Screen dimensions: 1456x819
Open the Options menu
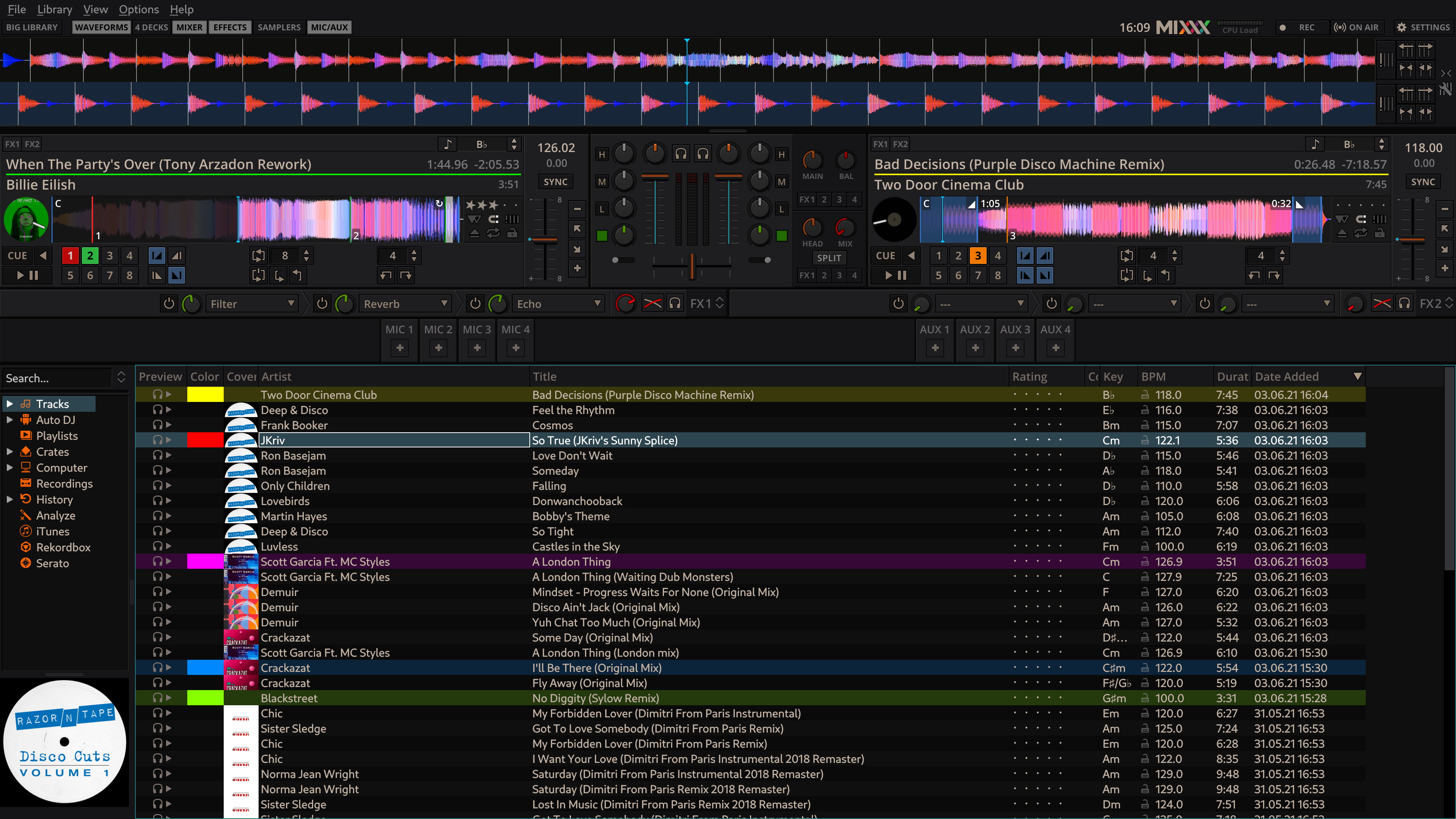click(138, 9)
